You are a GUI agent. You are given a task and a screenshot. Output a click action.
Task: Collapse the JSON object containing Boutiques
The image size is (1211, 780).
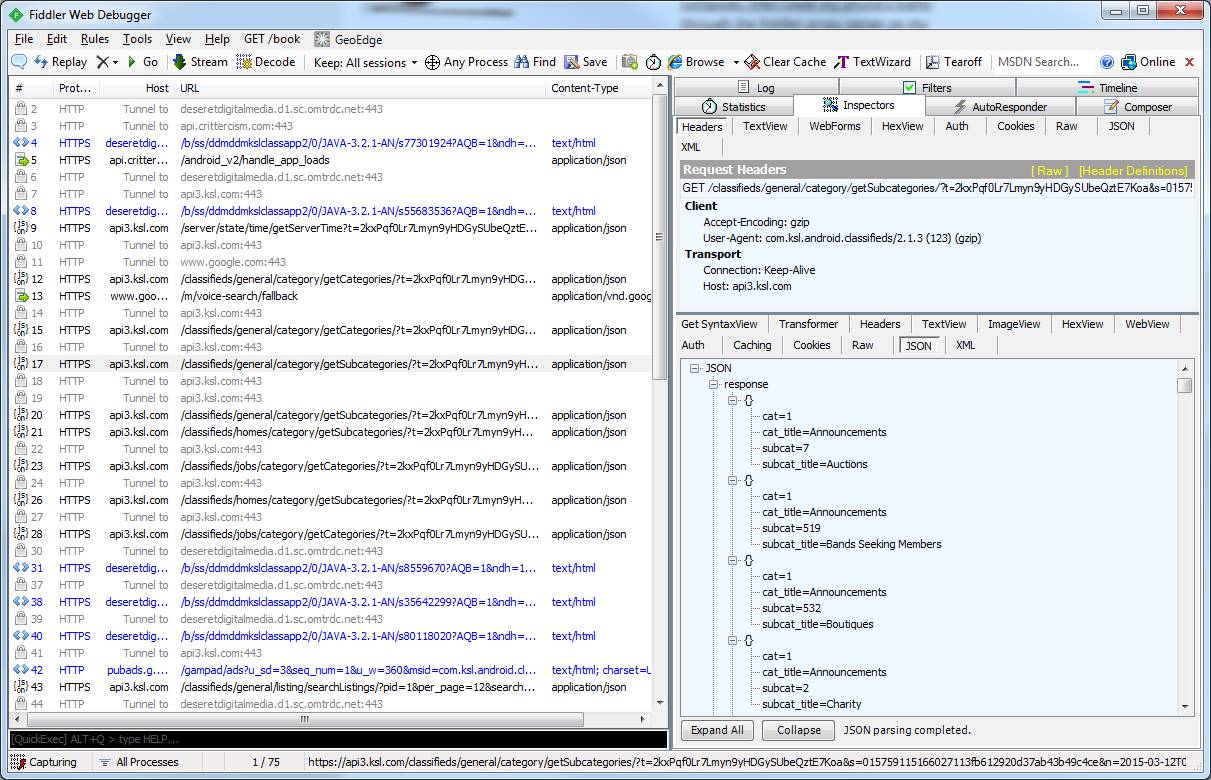click(733, 560)
